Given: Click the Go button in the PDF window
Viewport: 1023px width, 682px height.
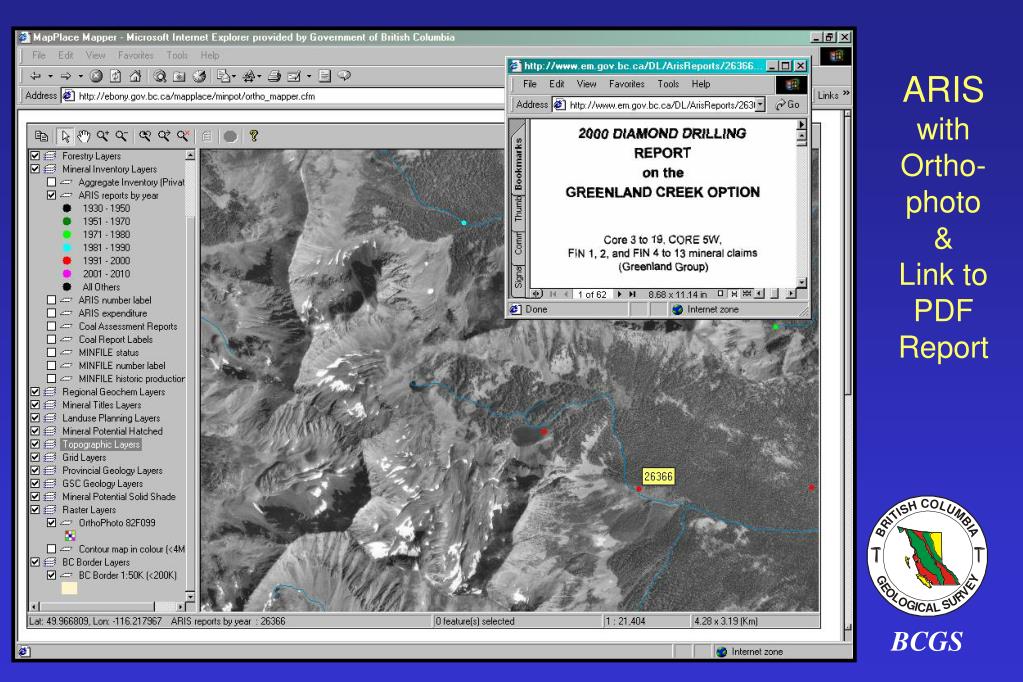Looking at the screenshot, I should (x=788, y=104).
